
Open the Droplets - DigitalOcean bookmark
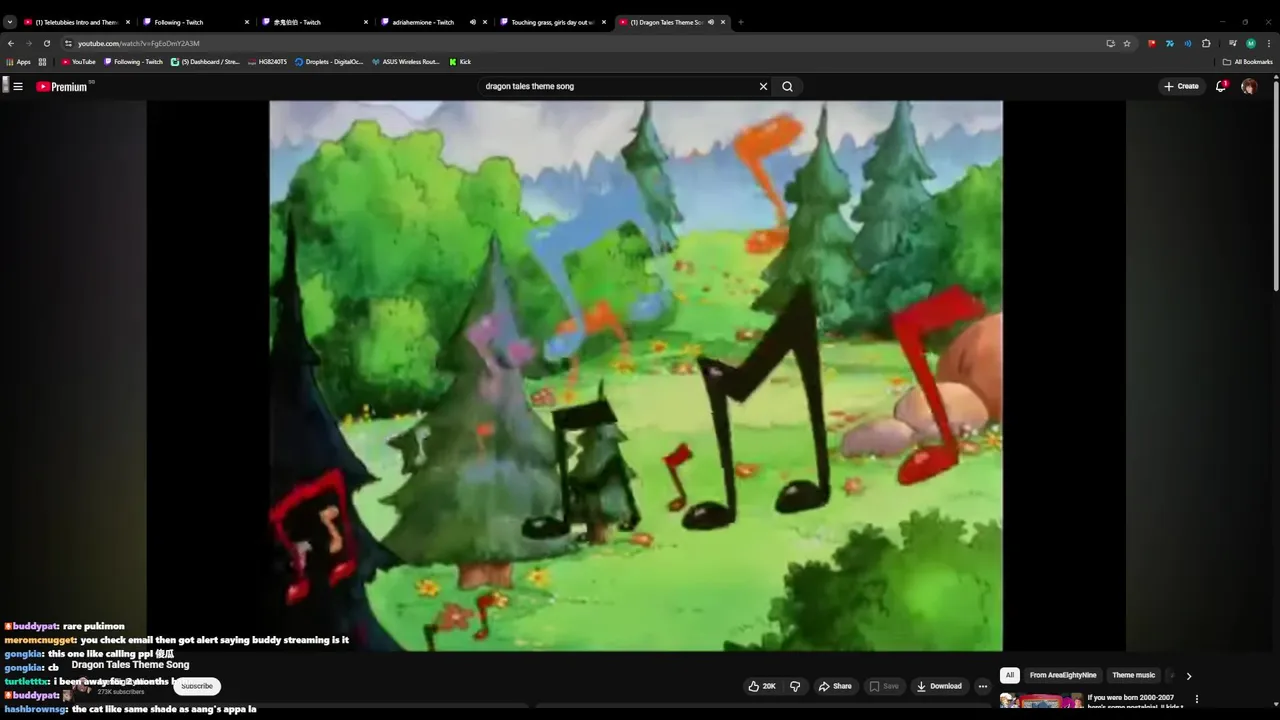point(329,62)
